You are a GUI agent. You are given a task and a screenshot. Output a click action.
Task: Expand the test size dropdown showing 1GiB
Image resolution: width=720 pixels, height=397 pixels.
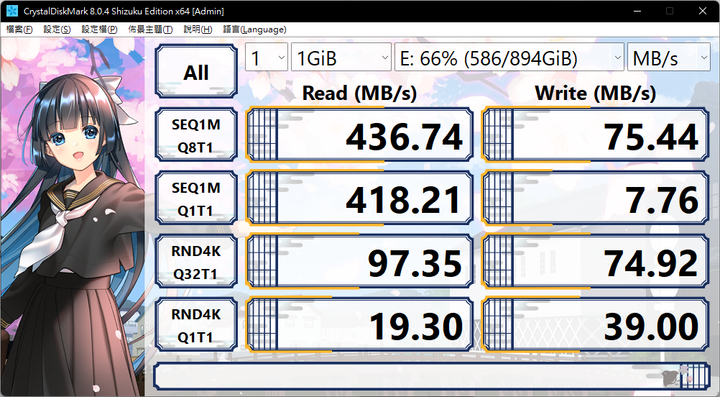coord(341,57)
